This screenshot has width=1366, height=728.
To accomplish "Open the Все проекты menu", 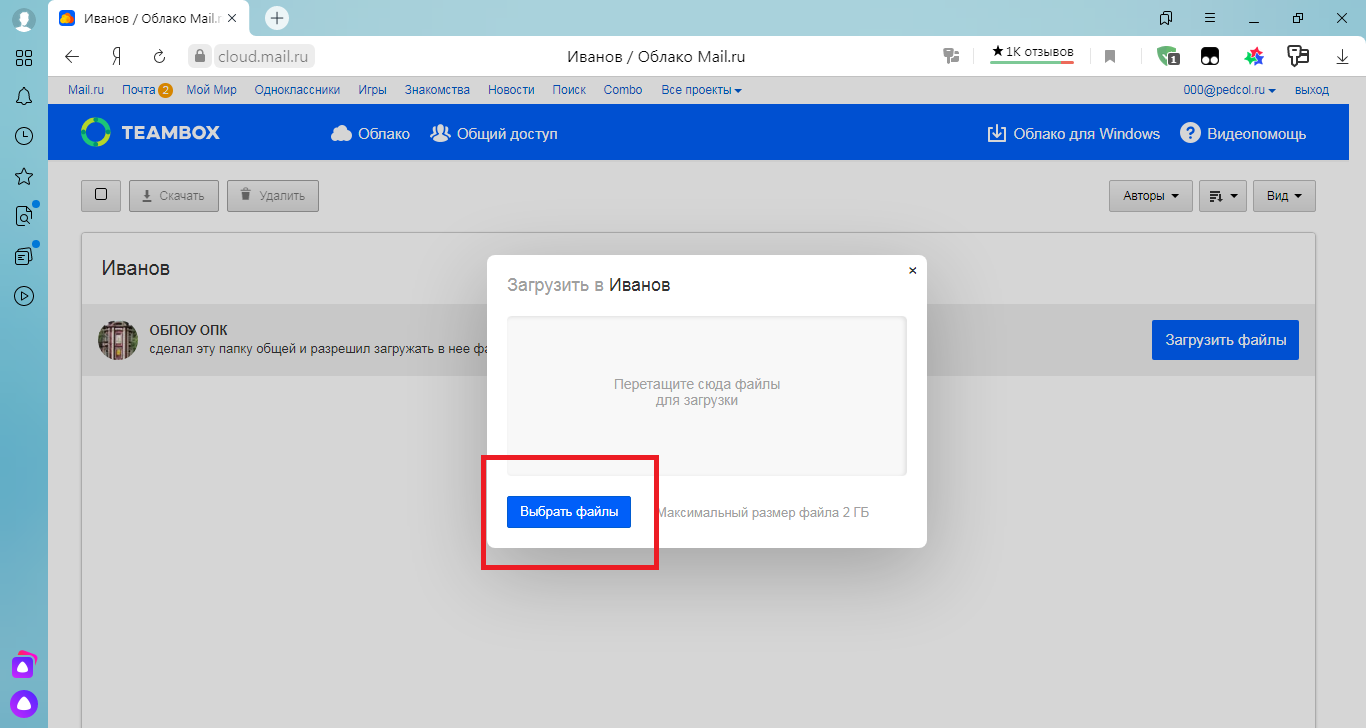I will [x=701, y=90].
